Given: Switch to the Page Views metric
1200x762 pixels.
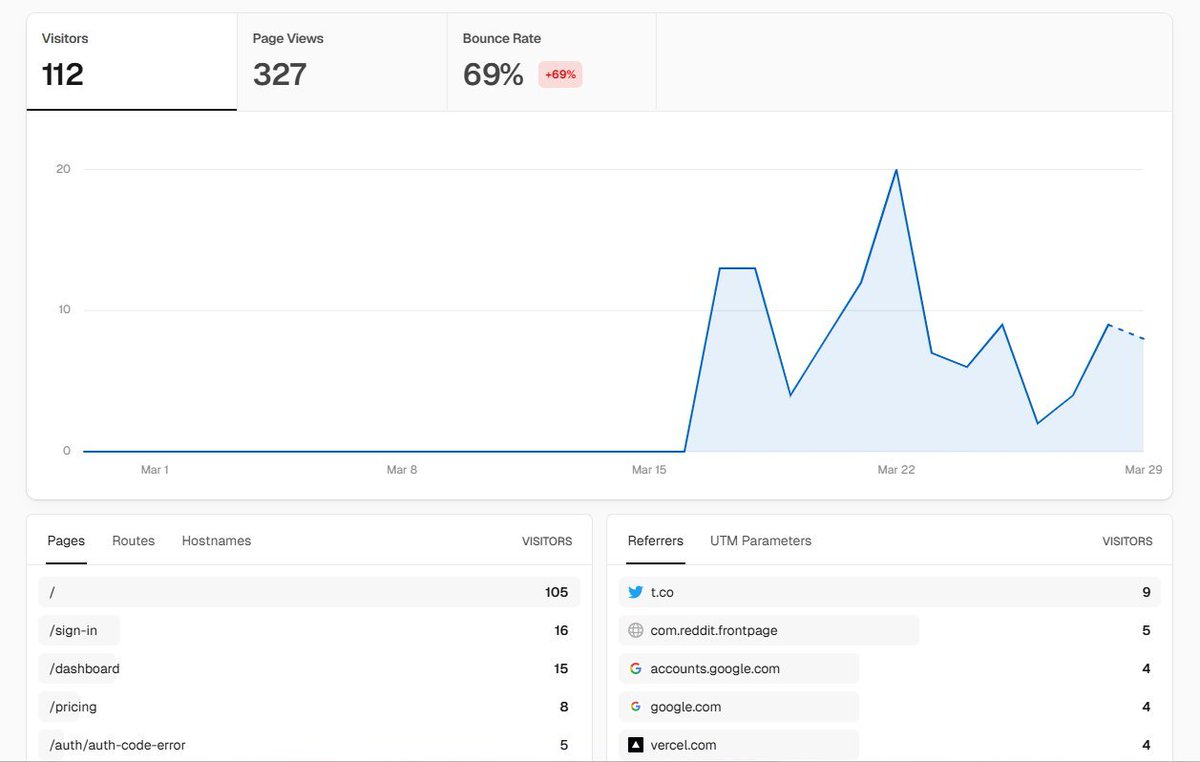Looking at the screenshot, I should (342, 62).
